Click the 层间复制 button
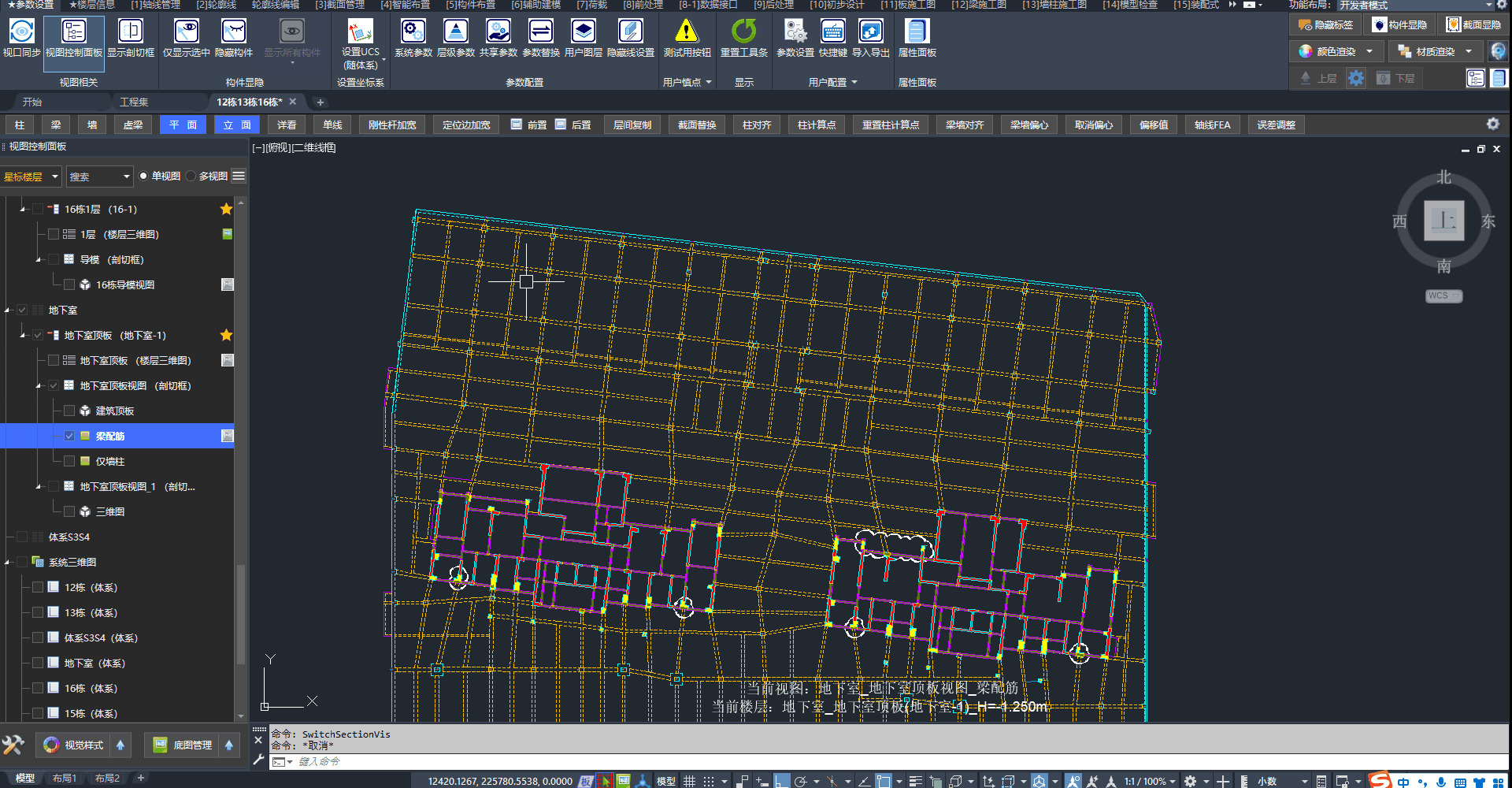This screenshot has width=1512, height=788. pos(632,125)
